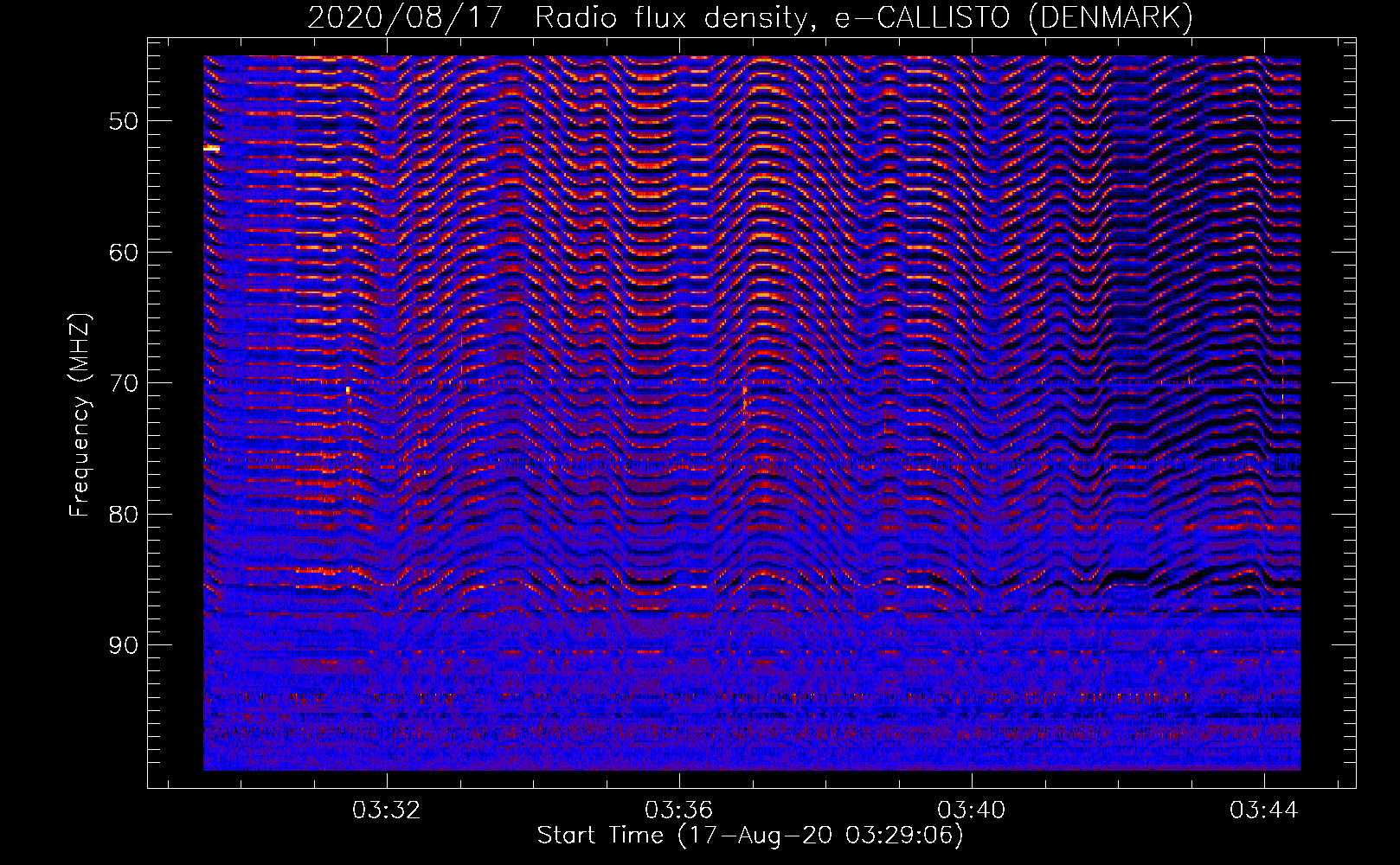Click the 03:36 time tick label

click(x=679, y=811)
